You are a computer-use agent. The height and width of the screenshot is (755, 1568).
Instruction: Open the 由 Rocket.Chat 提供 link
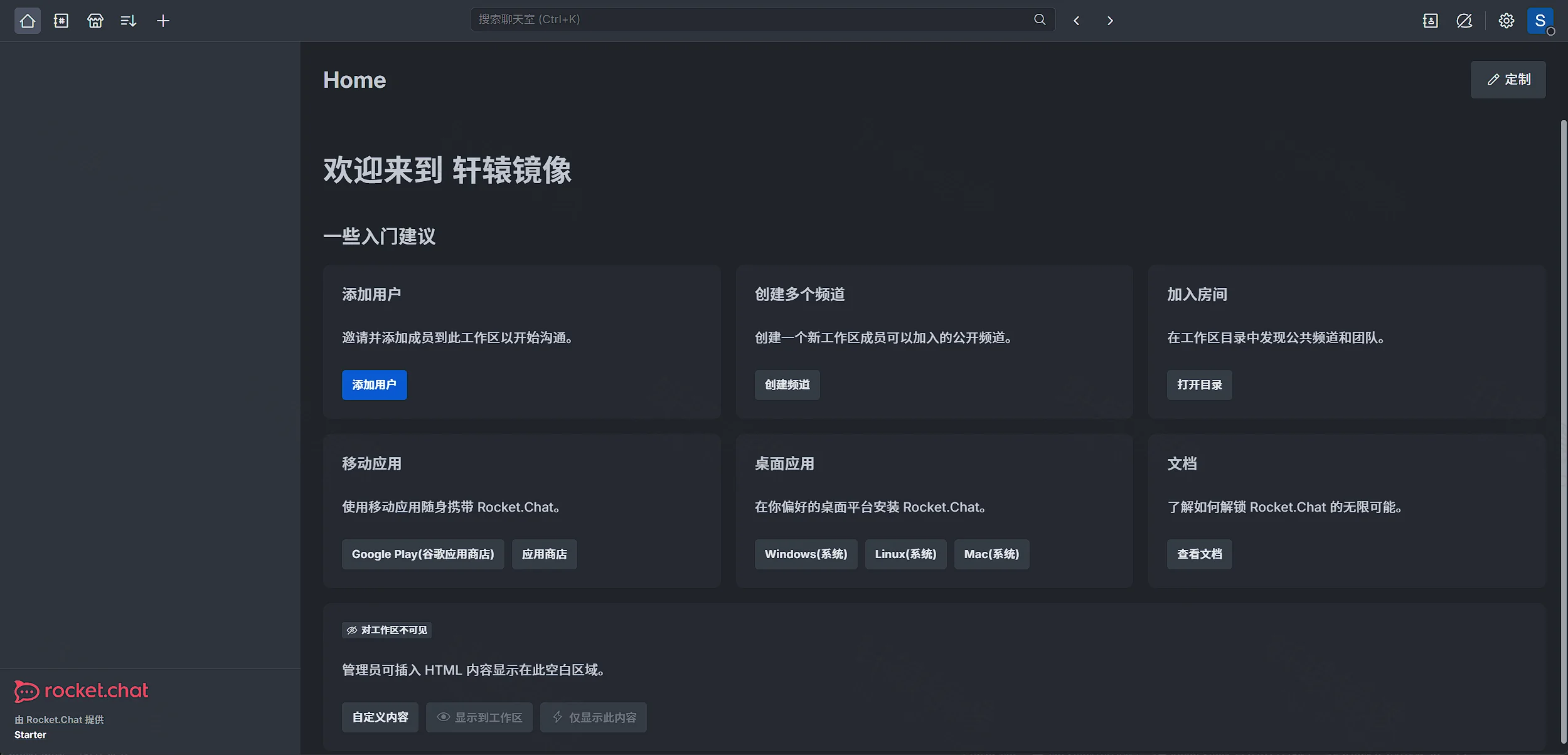pyautogui.click(x=59, y=720)
